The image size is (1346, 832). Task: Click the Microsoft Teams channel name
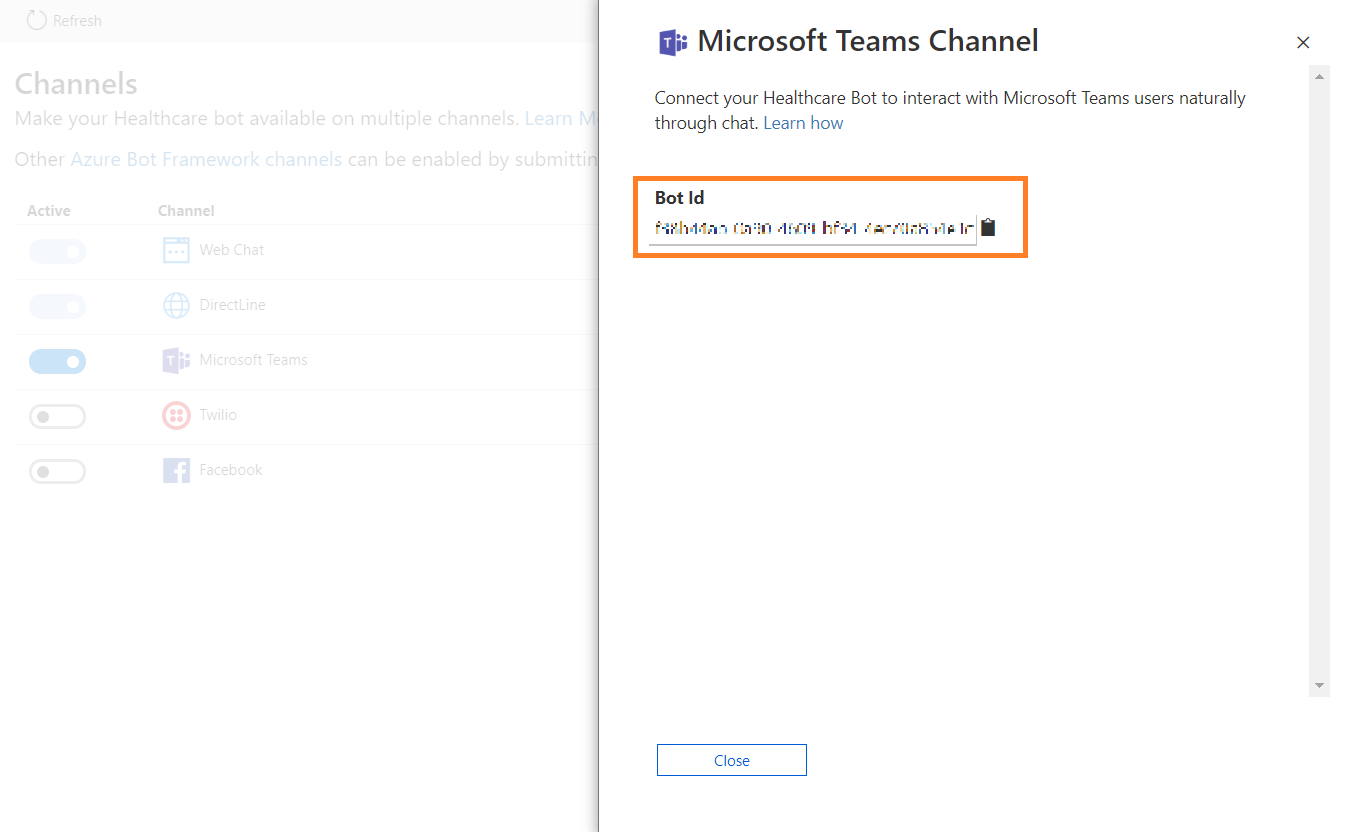(x=253, y=360)
